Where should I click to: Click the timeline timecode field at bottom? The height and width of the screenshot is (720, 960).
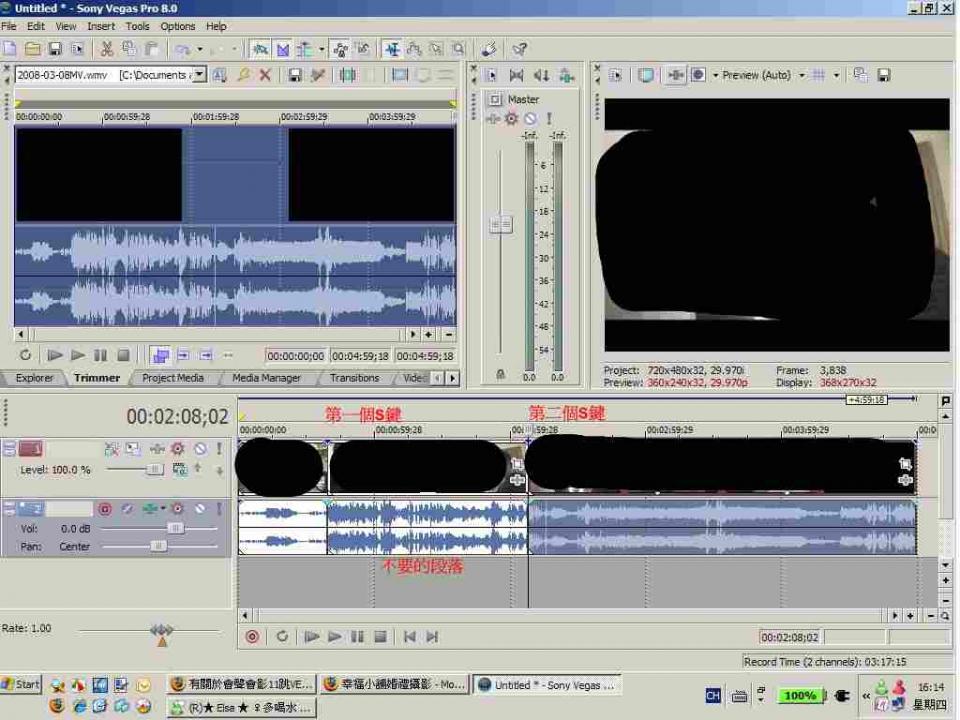pos(790,637)
